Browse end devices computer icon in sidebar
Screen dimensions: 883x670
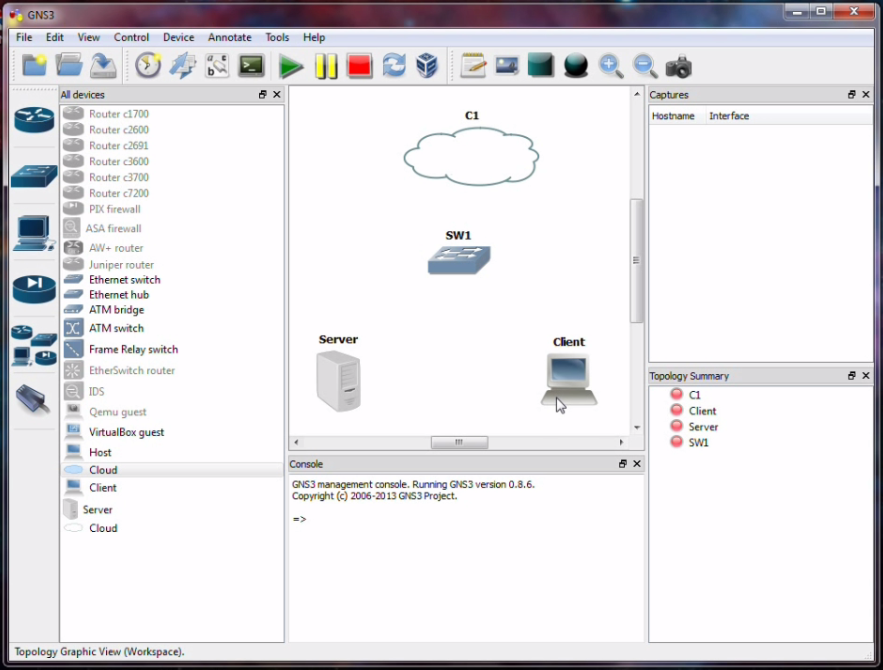[34, 233]
